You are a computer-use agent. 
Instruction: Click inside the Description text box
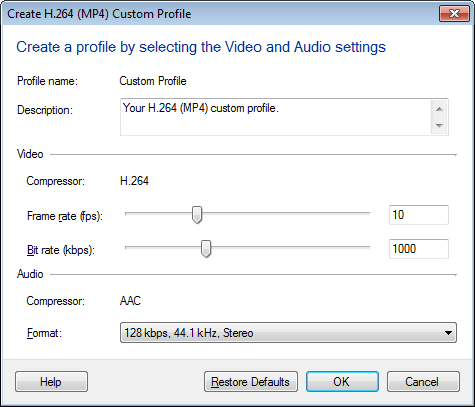(275, 117)
